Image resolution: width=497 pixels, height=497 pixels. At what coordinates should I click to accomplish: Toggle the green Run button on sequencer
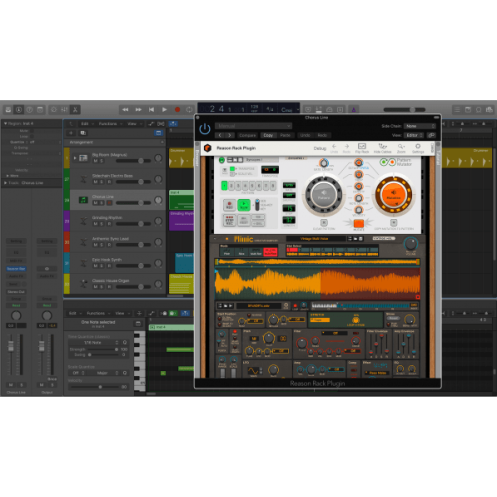[x=244, y=205]
